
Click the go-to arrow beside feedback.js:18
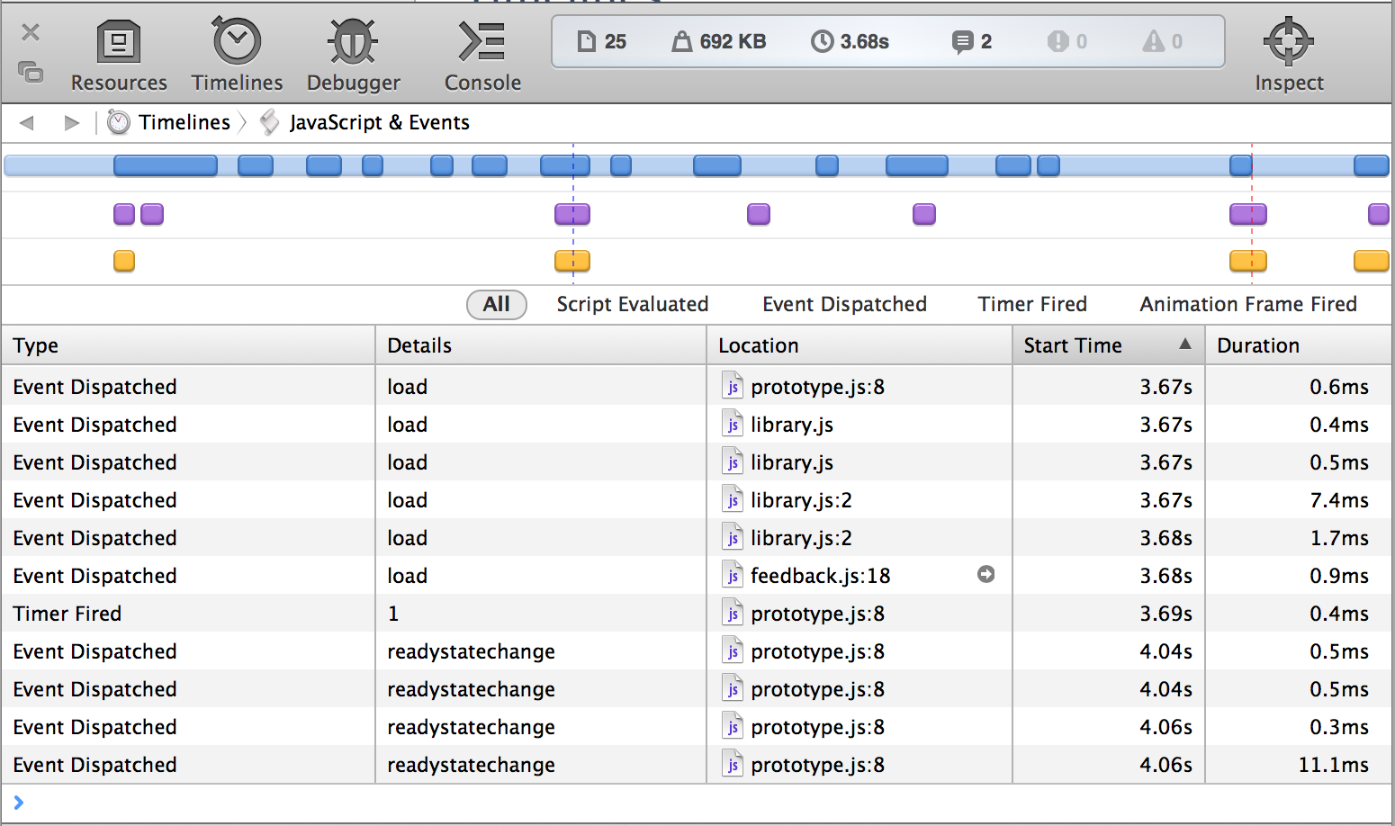(x=986, y=575)
